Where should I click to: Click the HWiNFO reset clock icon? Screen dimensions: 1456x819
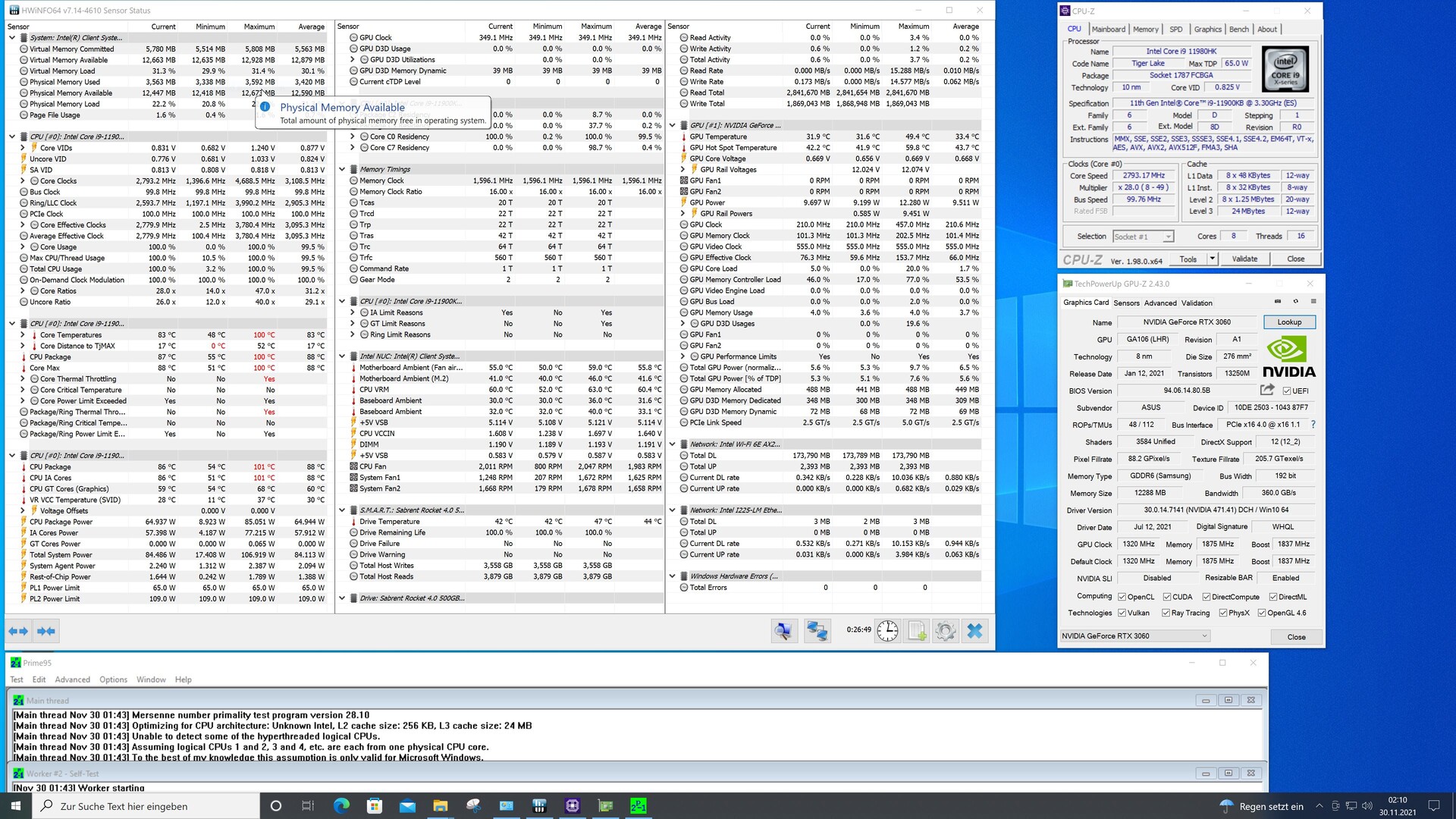coord(887,631)
